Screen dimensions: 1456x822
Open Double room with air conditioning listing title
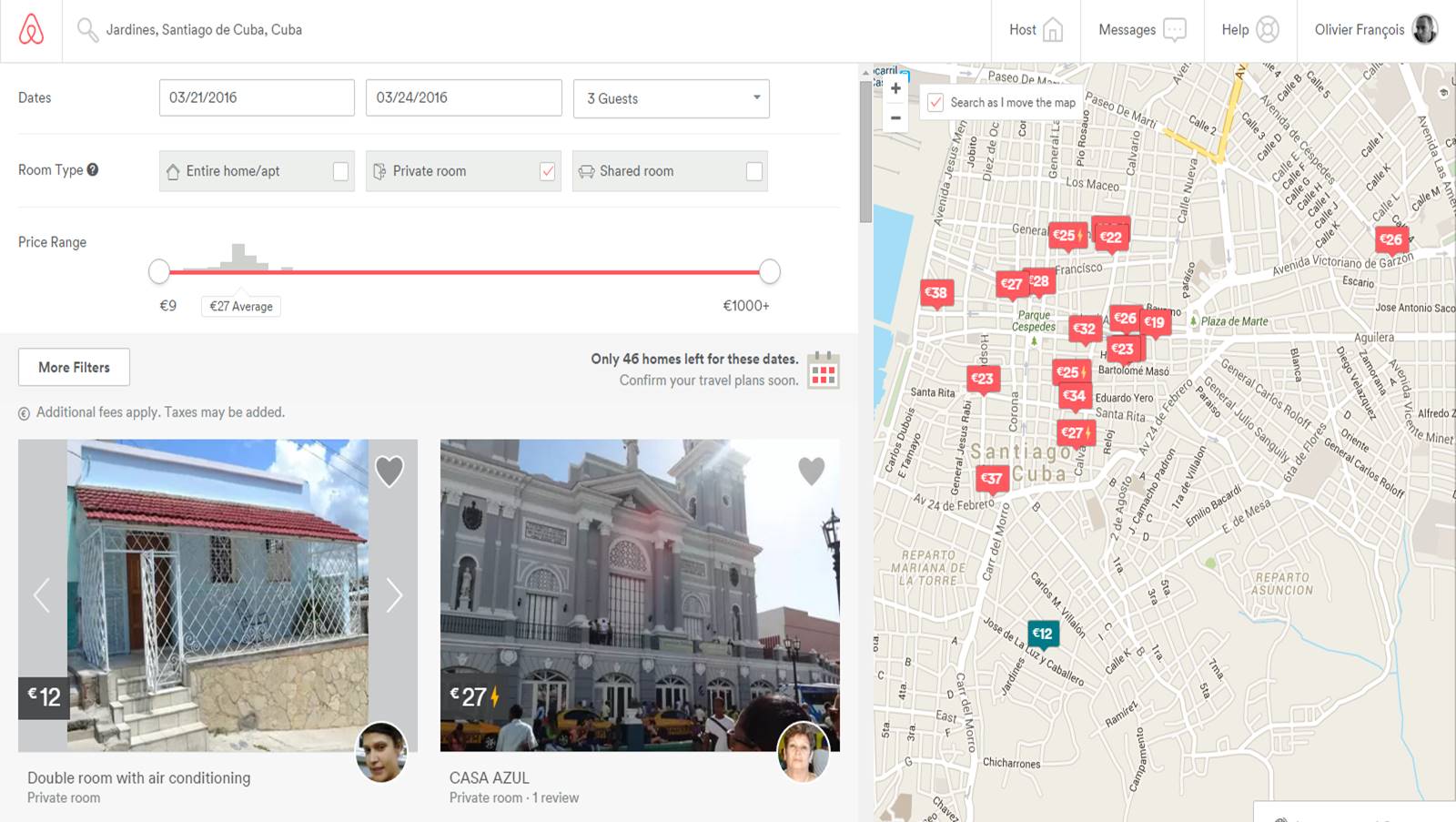point(139,778)
